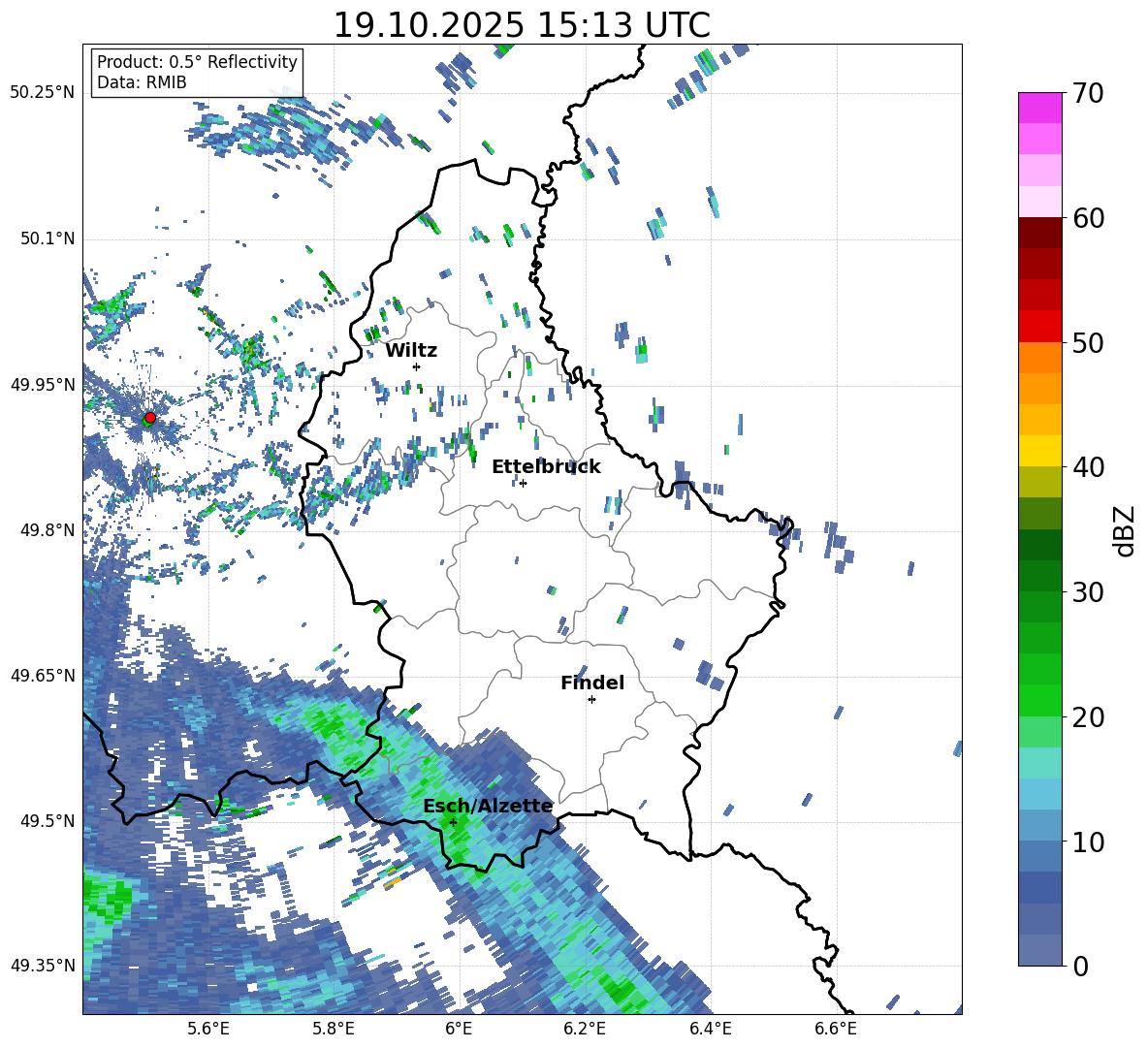Screen dimensions: 1148x1048
Task: Click the Ettelbruck city label
Action: point(546,467)
